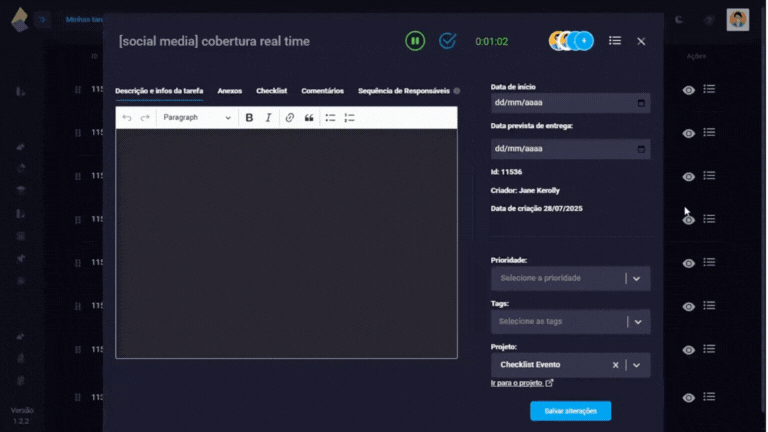Open the Checklist tab
This screenshot has width=768, height=432.
pyautogui.click(x=271, y=91)
